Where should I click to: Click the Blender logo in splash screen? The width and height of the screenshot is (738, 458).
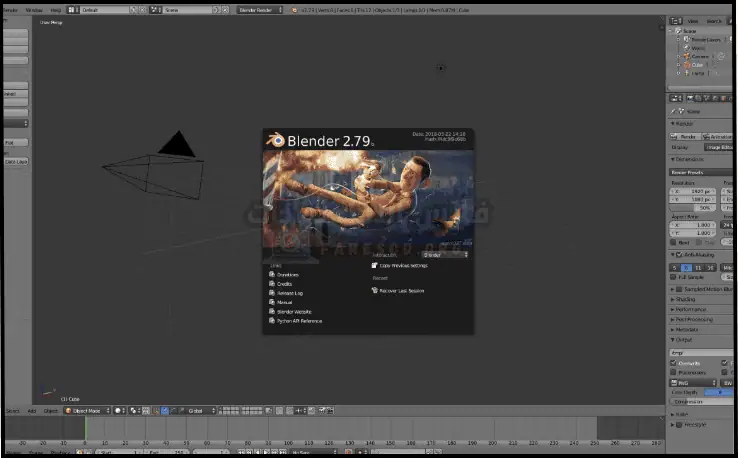click(x=275, y=141)
